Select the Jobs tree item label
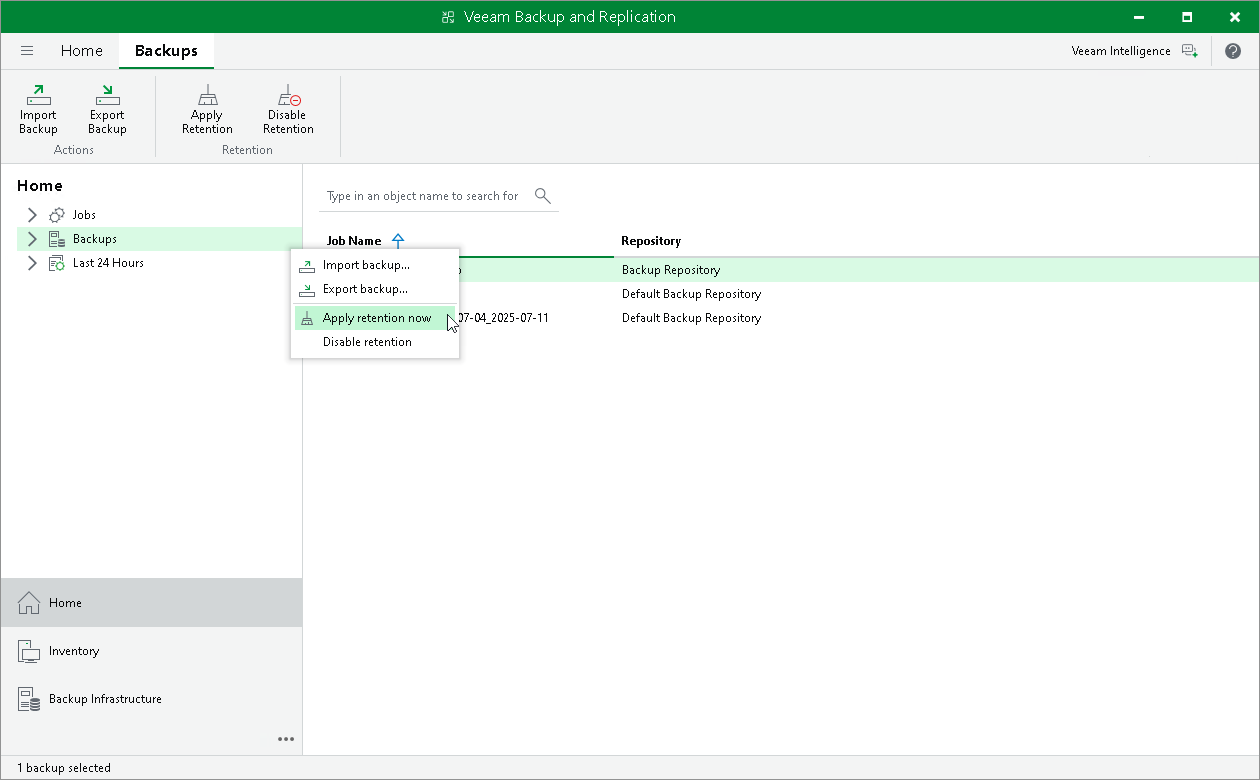The height and width of the screenshot is (780, 1260). pyautogui.click(x=84, y=215)
